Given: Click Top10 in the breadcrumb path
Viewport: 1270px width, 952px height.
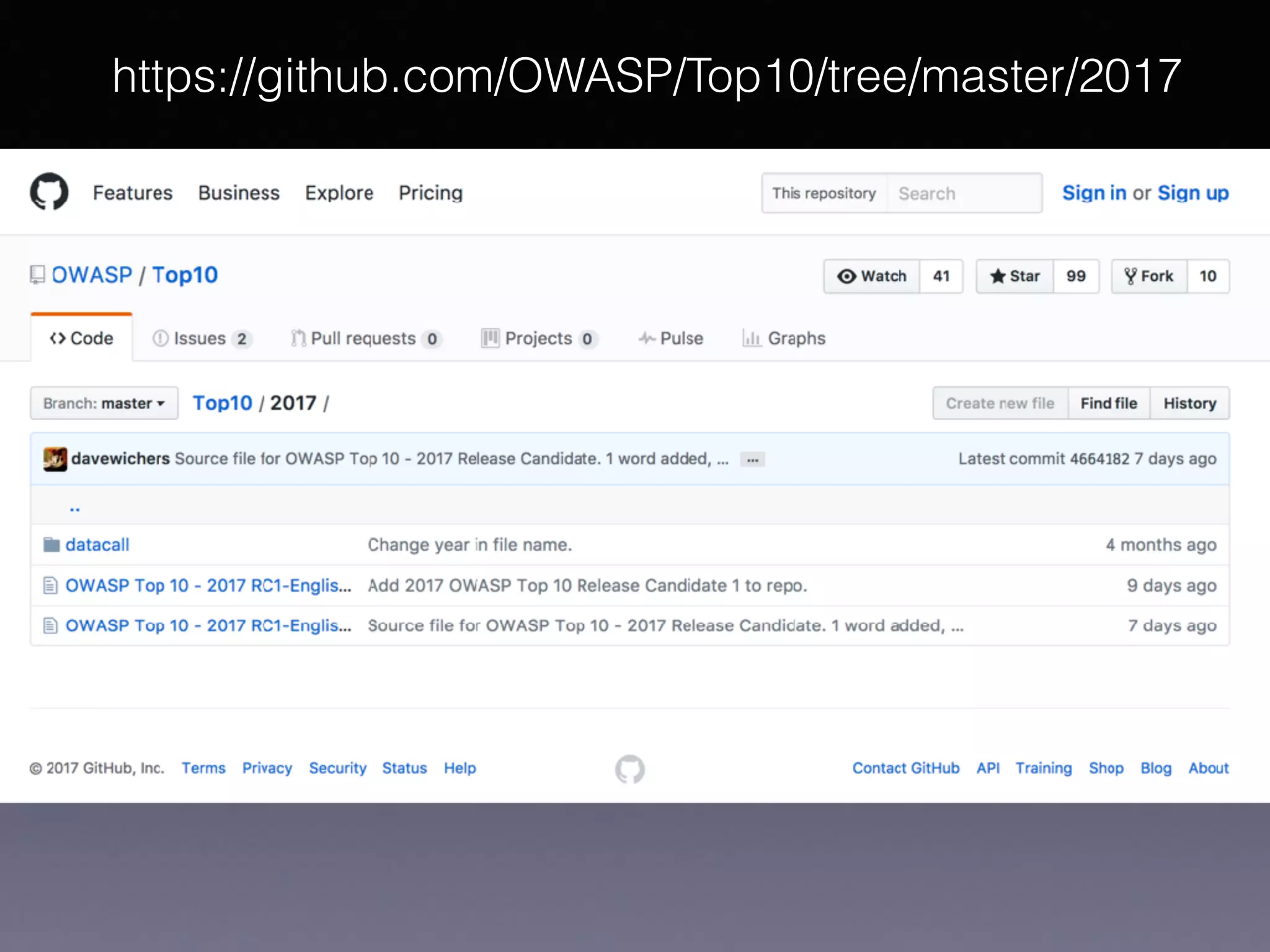Looking at the screenshot, I should coord(223,403).
